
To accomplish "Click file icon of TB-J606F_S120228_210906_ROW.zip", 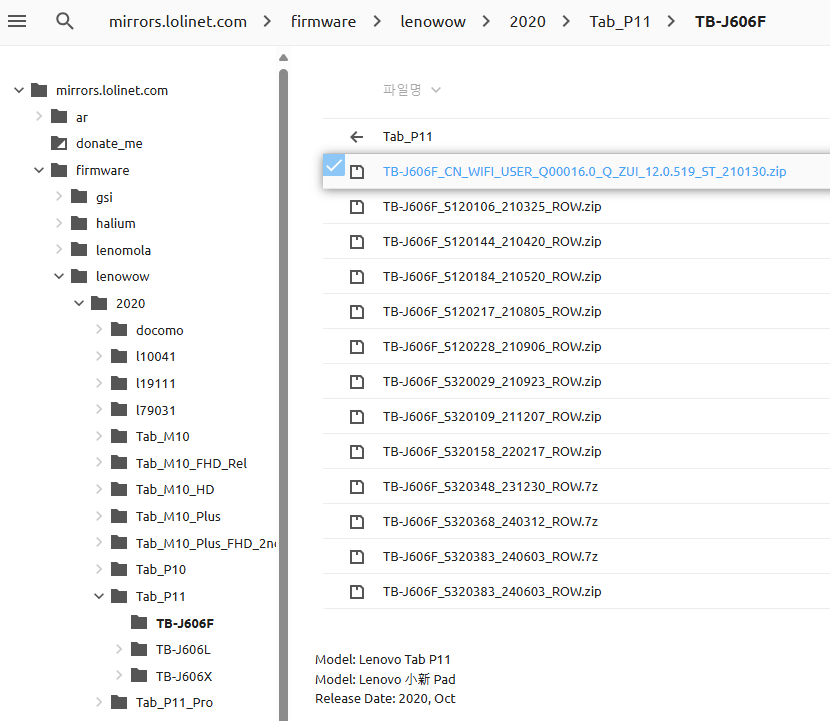I will (x=357, y=347).
